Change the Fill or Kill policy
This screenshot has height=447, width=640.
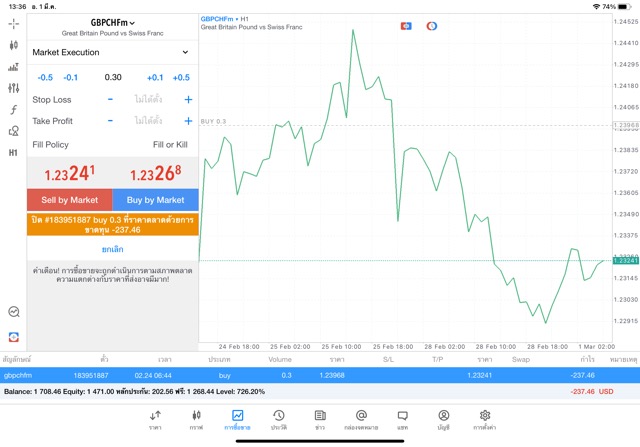[170, 145]
